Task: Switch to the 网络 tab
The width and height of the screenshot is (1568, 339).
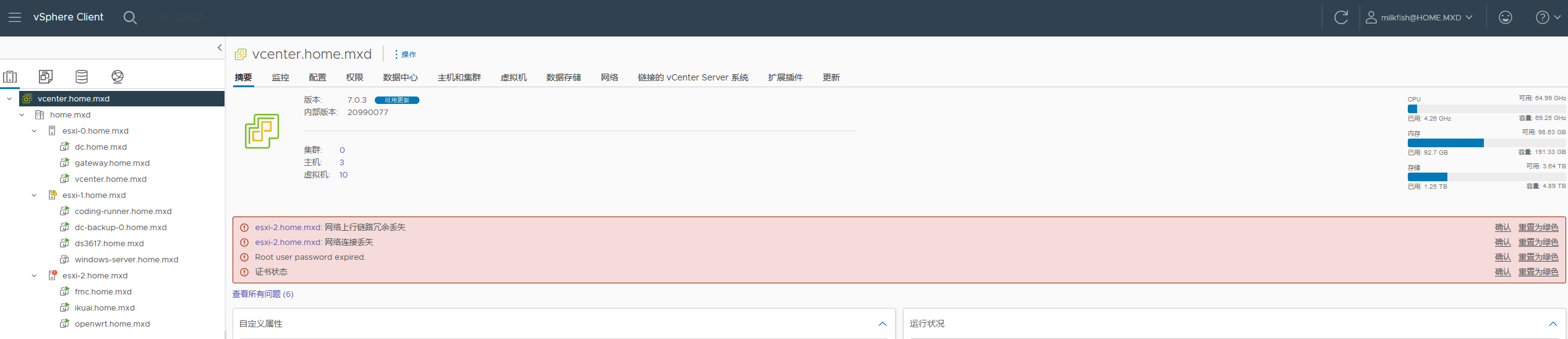Action: pos(609,77)
